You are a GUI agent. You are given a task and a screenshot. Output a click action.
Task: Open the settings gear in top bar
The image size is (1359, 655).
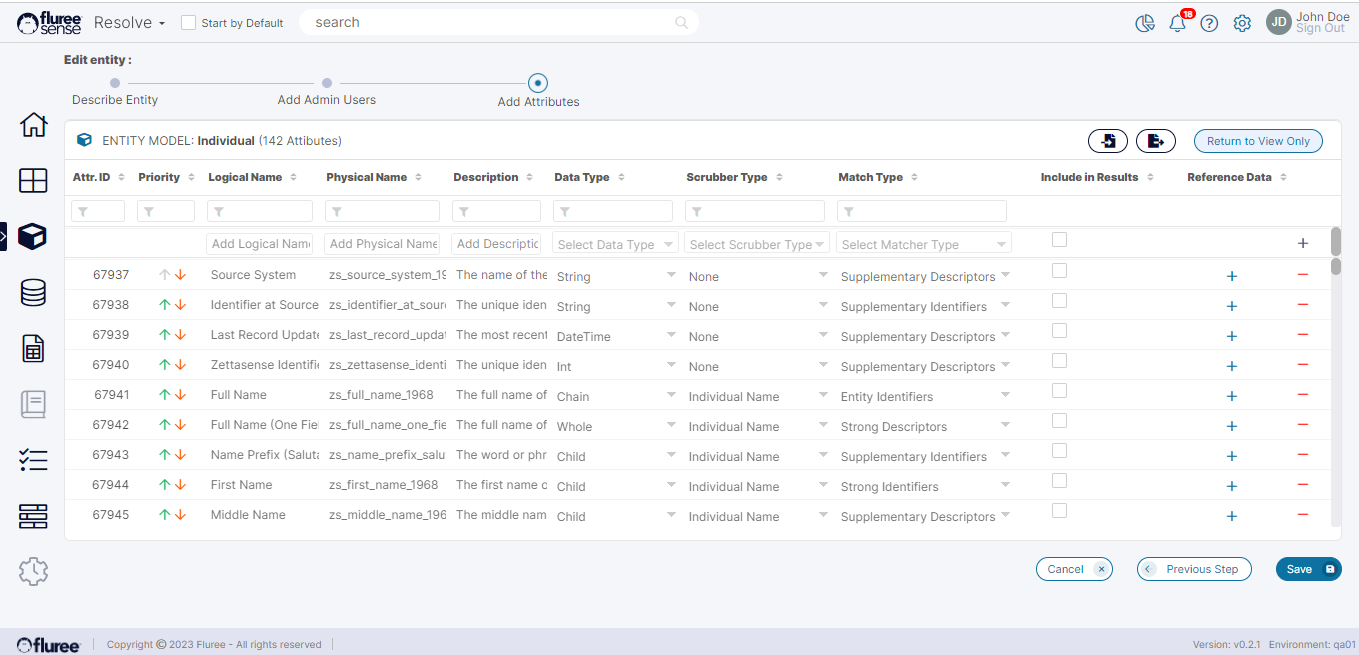pyautogui.click(x=1242, y=23)
